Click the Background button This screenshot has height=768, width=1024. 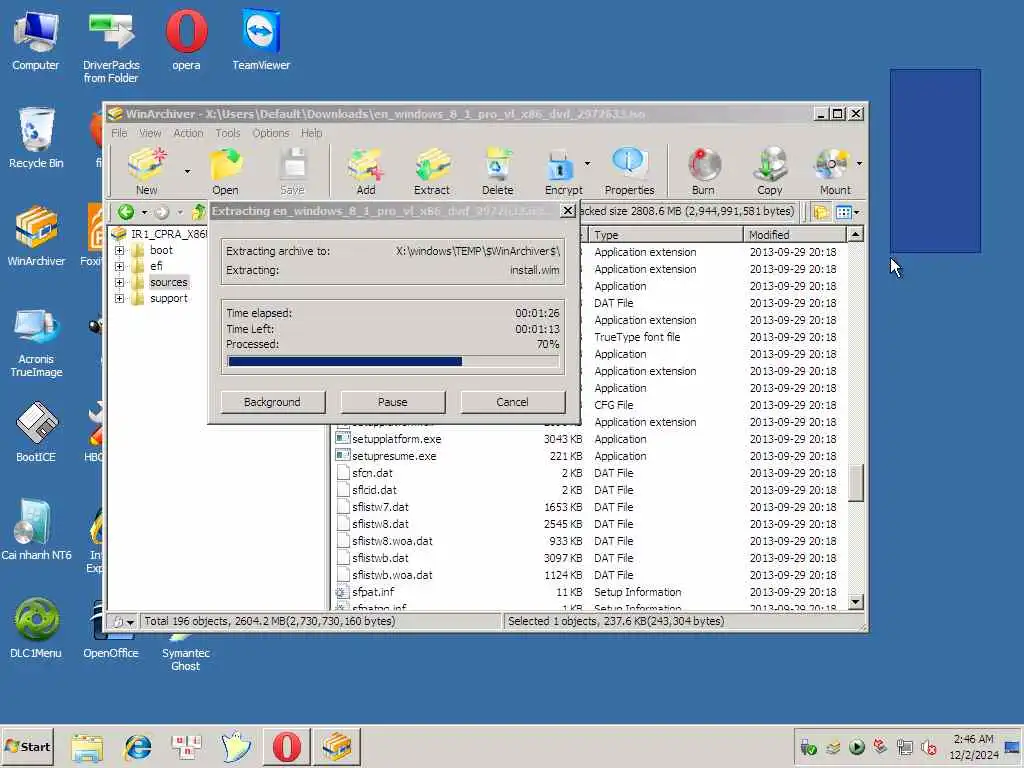point(272,402)
